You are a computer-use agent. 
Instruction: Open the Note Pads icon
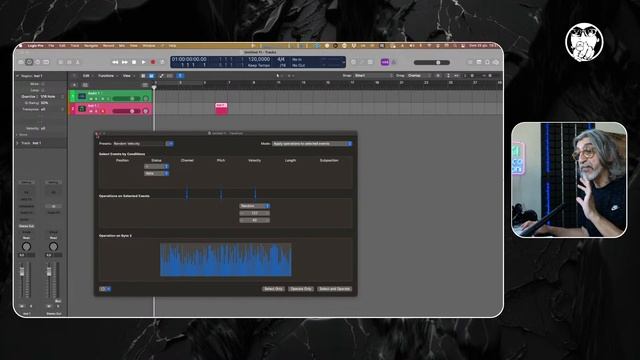coord(479,62)
